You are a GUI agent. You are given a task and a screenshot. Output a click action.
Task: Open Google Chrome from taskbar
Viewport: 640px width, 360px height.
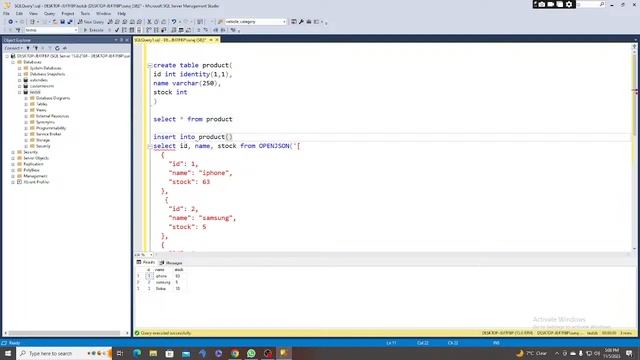[235, 353]
